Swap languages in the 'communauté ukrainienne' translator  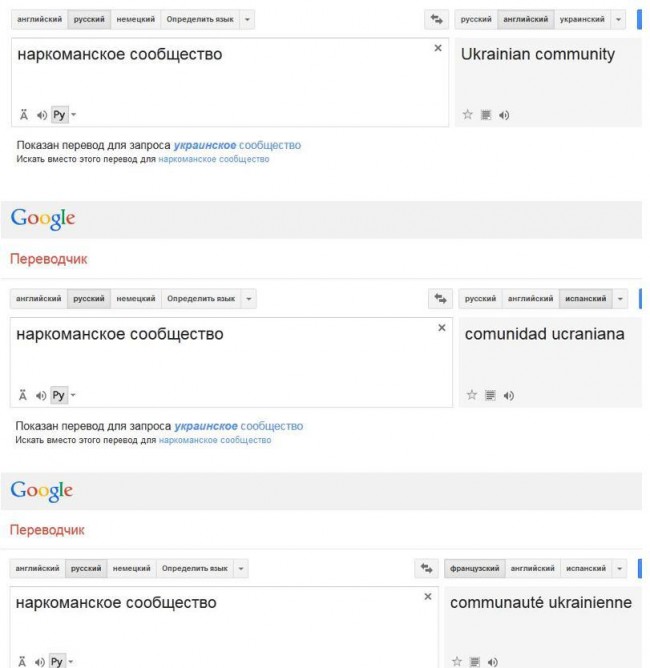pyautogui.click(x=427, y=569)
